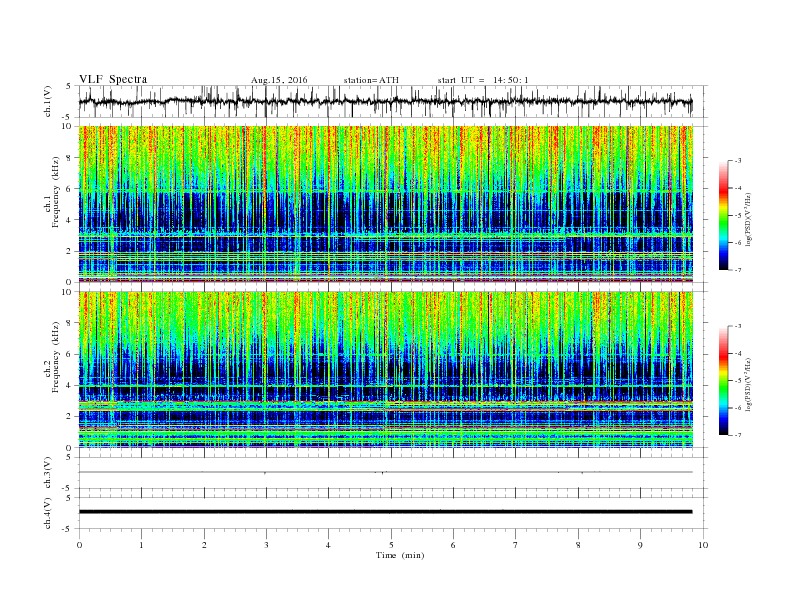
Task: Click the 'ch.3(V)' axis label
Action: pos(48,473)
